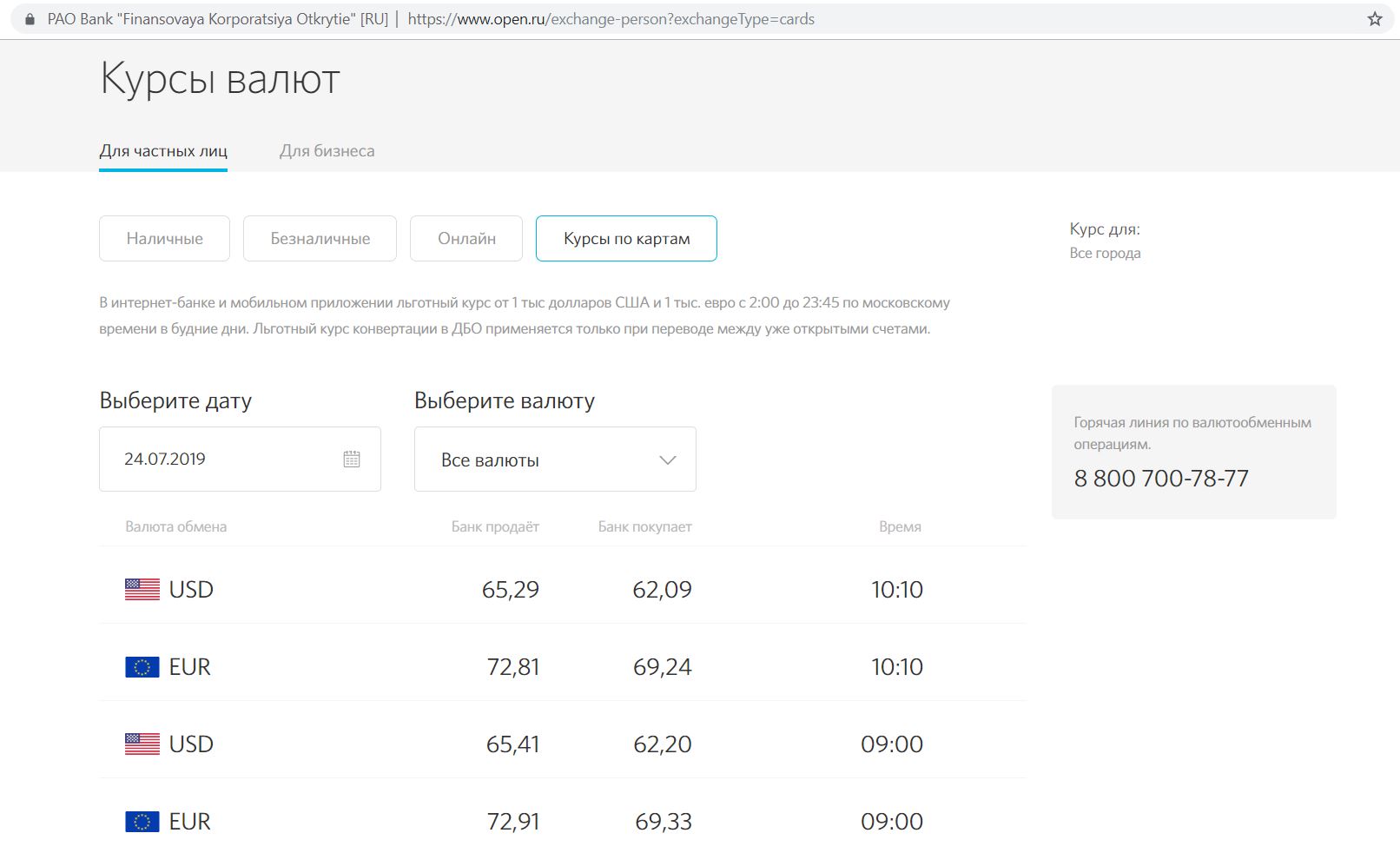Image resolution: width=1400 pixels, height=853 pixels.
Task: Click the 09:00 time in last EUR row
Action: [x=892, y=822]
